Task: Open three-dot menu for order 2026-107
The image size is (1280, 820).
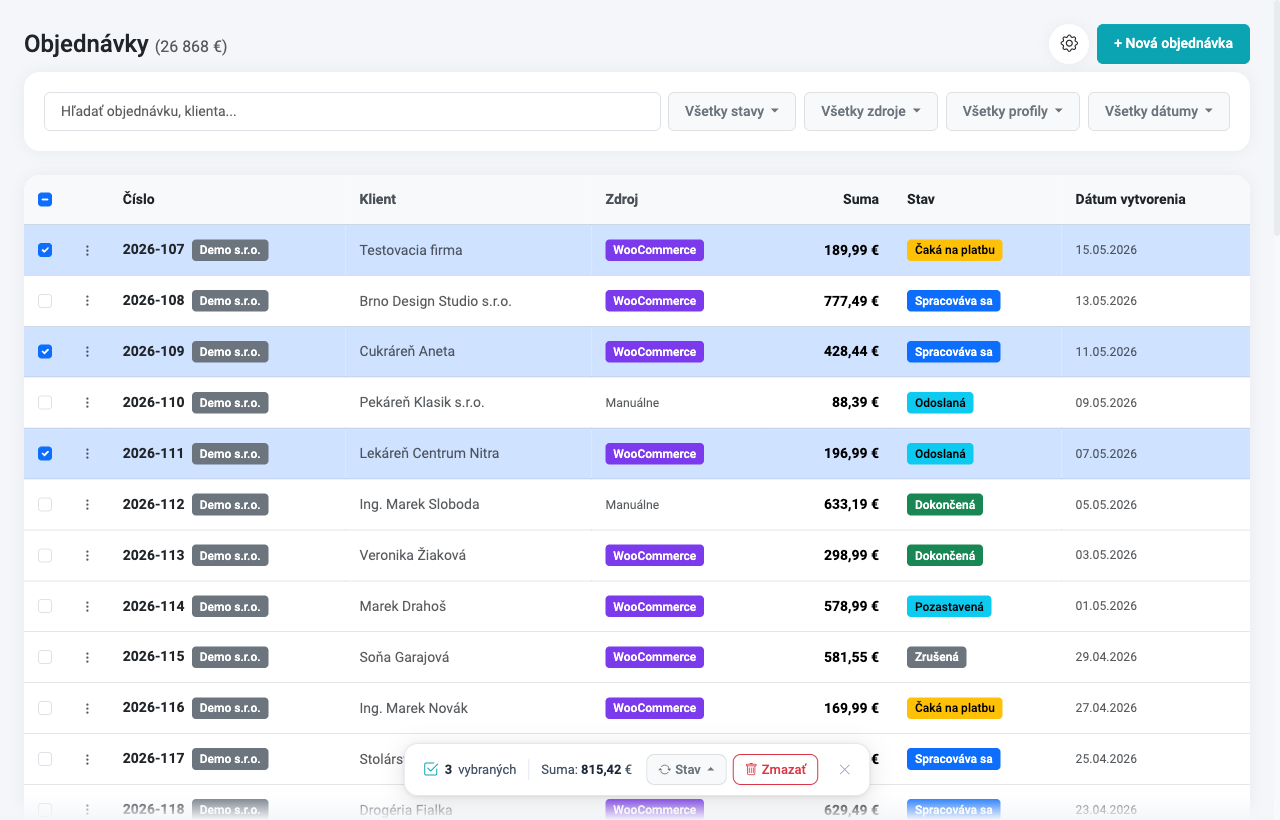Action: click(87, 250)
